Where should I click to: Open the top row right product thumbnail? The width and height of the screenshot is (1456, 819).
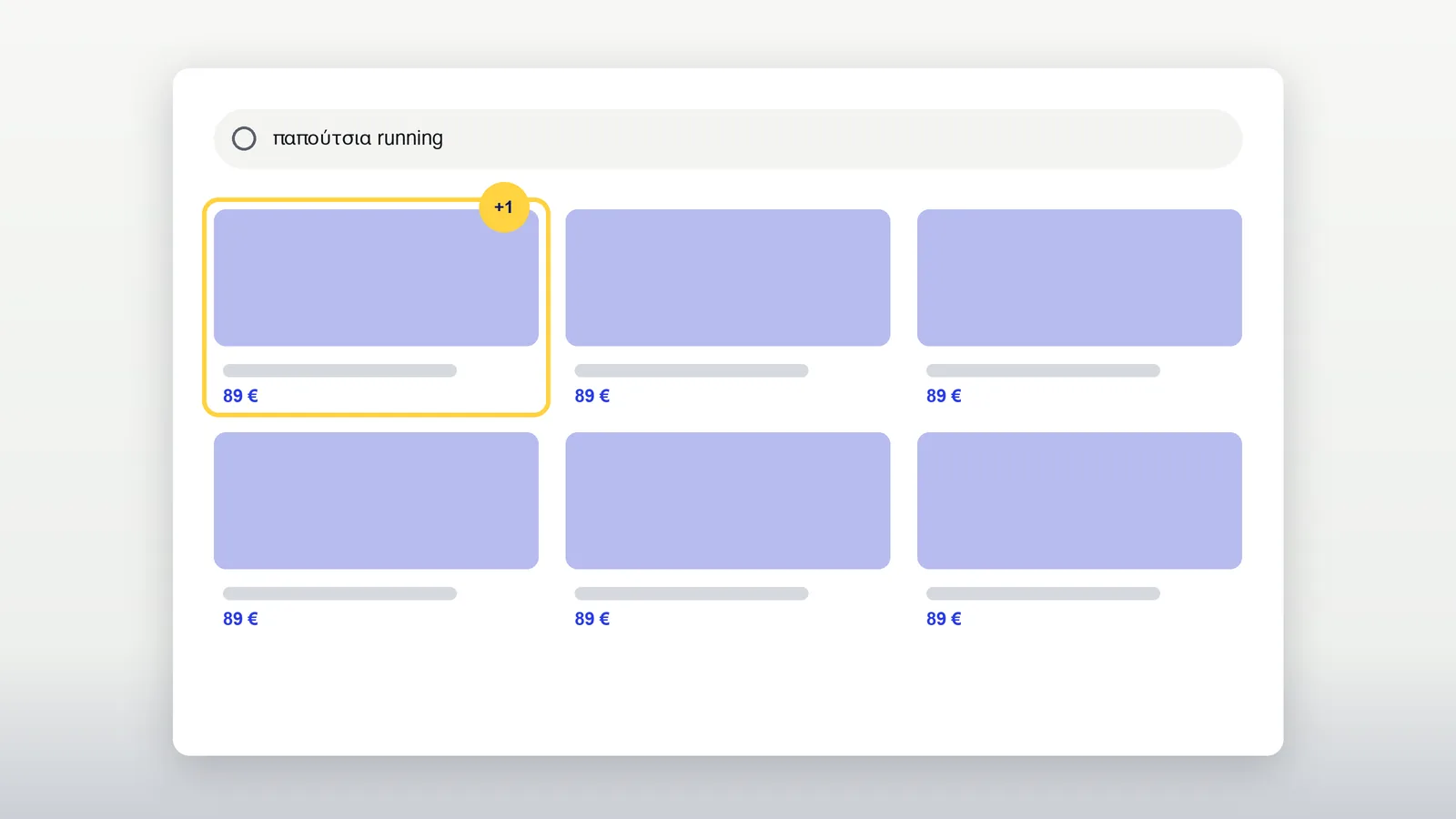point(1079,278)
